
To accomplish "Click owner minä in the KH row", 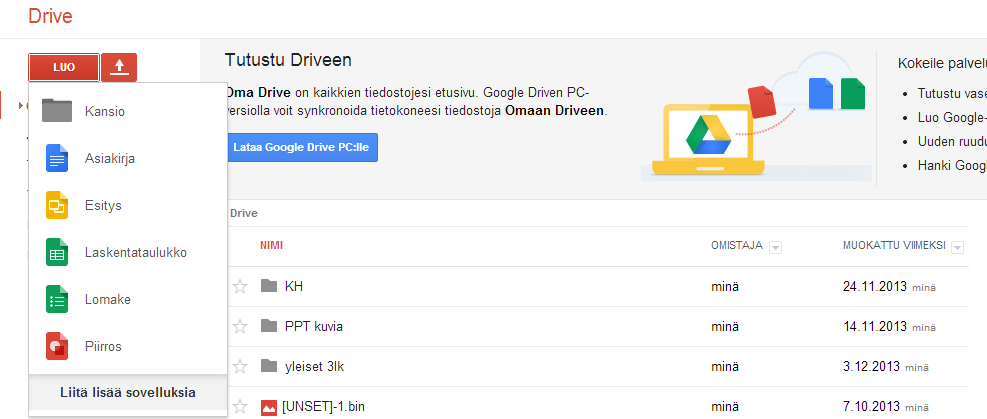I will (x=725, y=287).
